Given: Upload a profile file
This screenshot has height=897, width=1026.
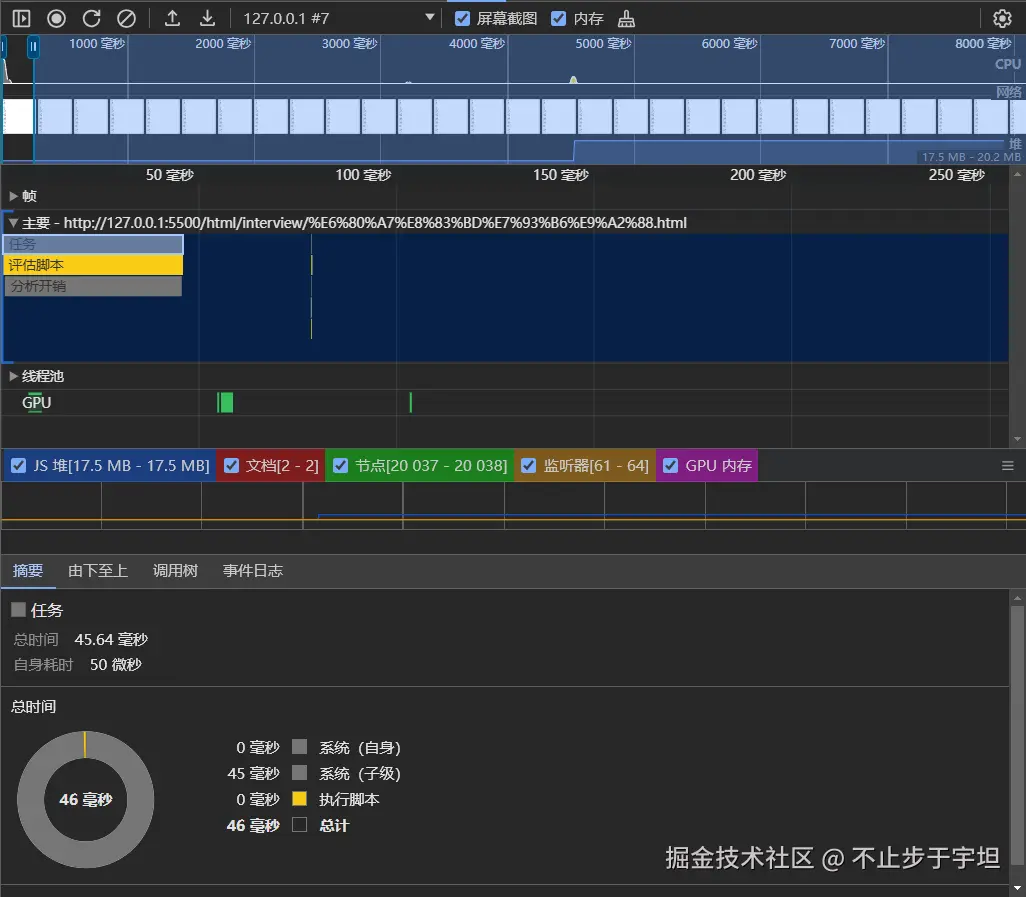Looking at the screenshot, I should (x=172, y=18).
